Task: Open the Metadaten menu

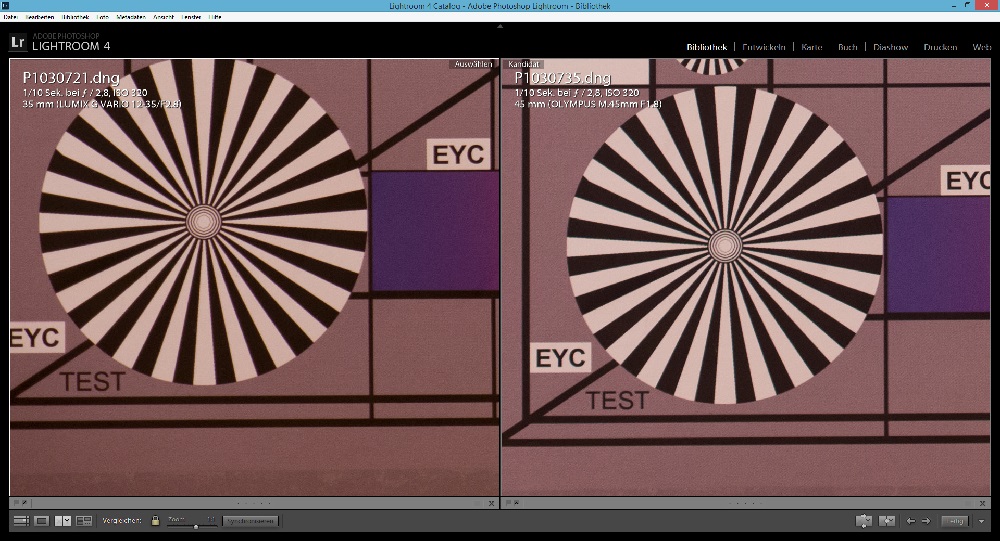Action: (131, 17)
